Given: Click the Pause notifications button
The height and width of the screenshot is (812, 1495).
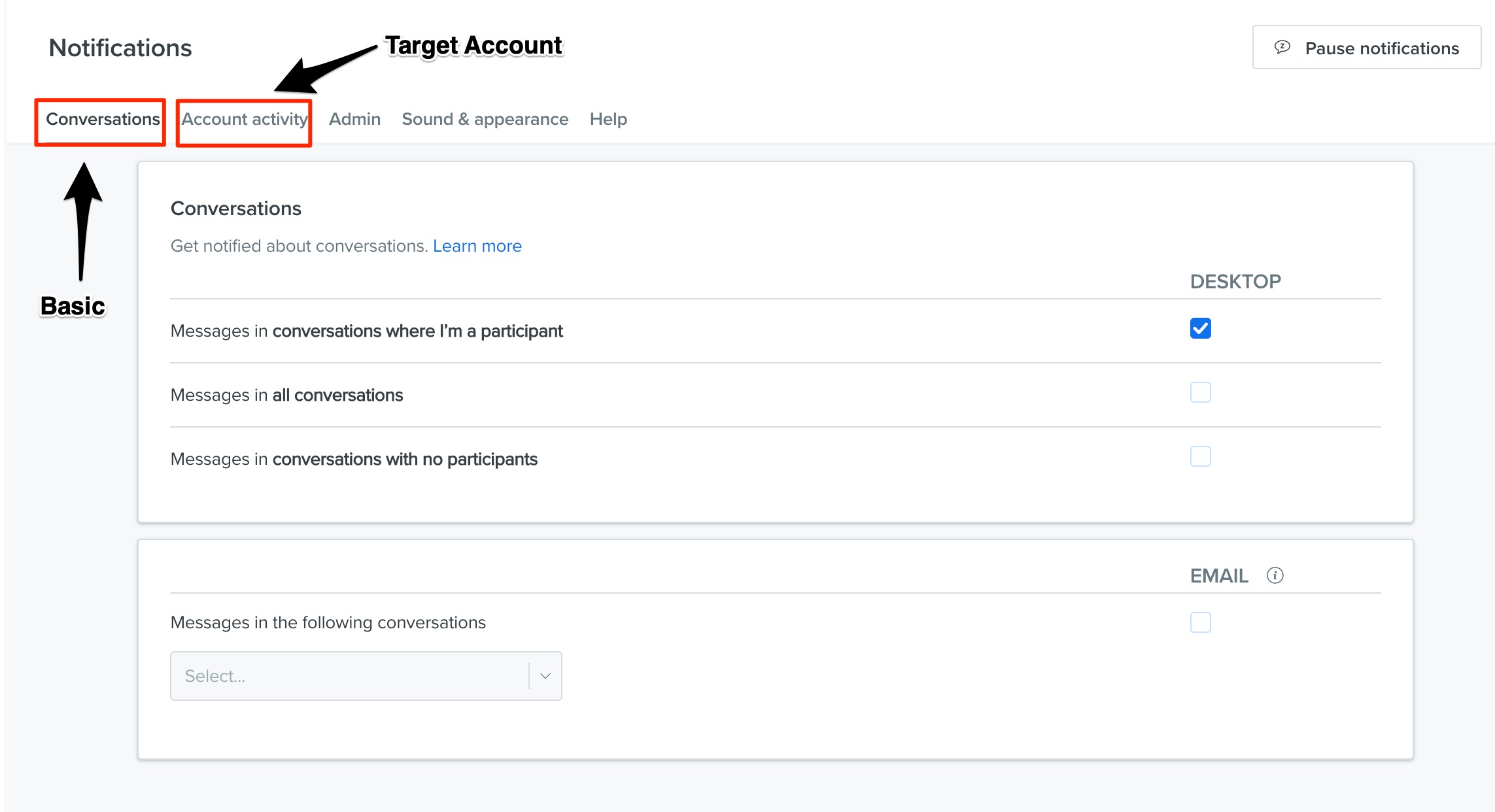Looking at the screenshot, I should coord(1366,48).
